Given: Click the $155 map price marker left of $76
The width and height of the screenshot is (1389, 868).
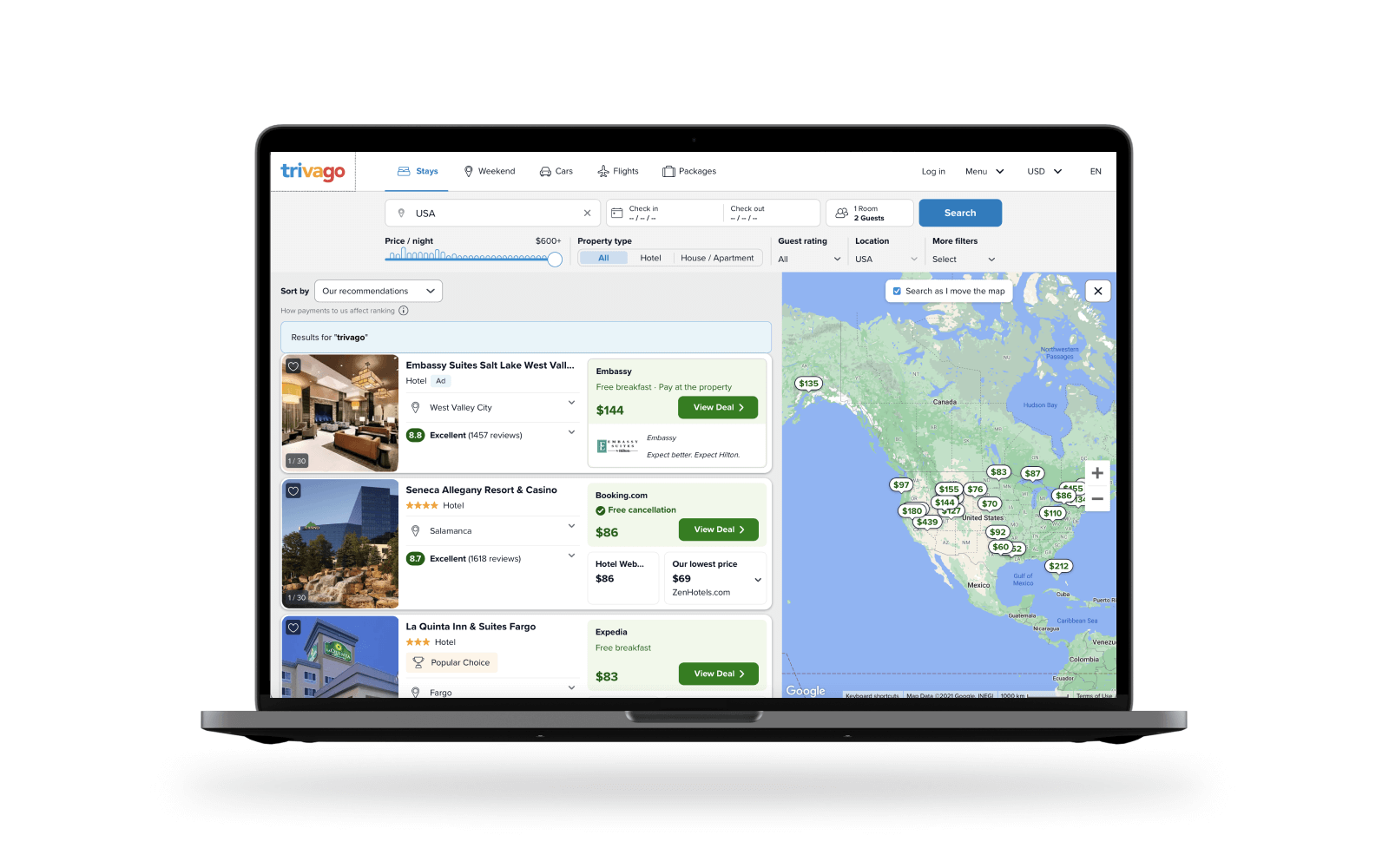Looking at the screenshot, I should pos(949,489).
